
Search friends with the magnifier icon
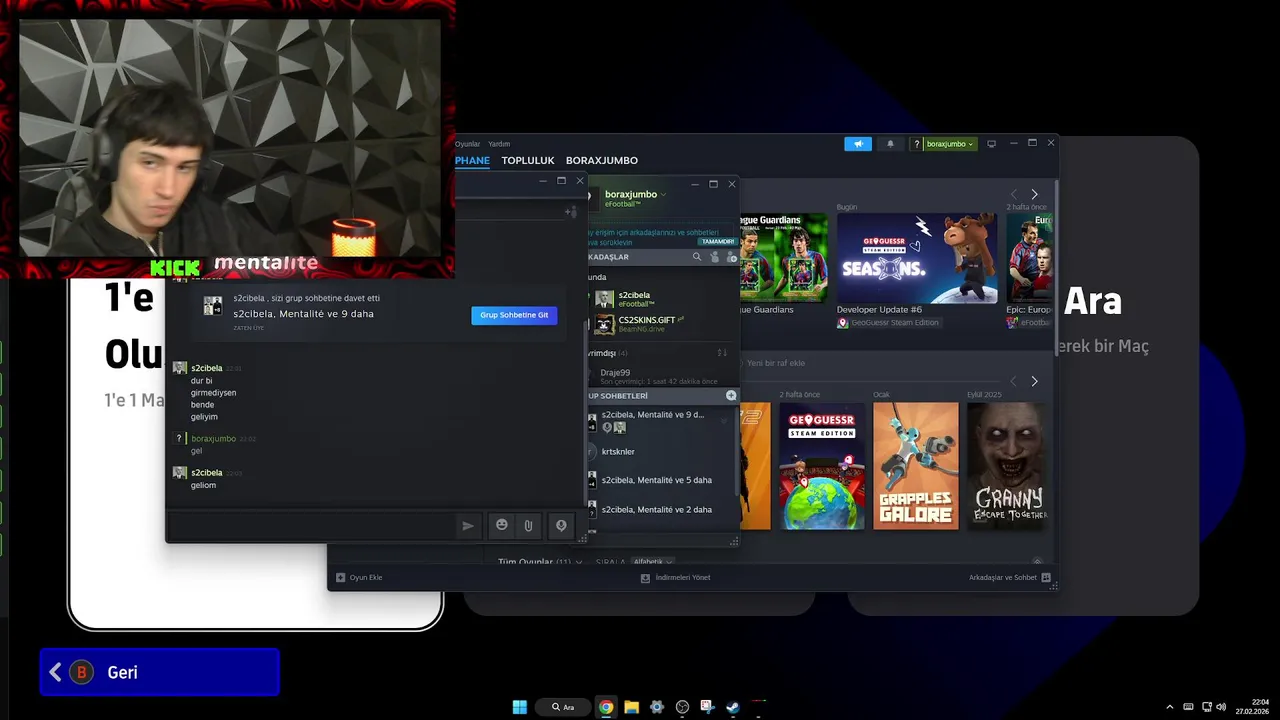[x=697, y=257]
